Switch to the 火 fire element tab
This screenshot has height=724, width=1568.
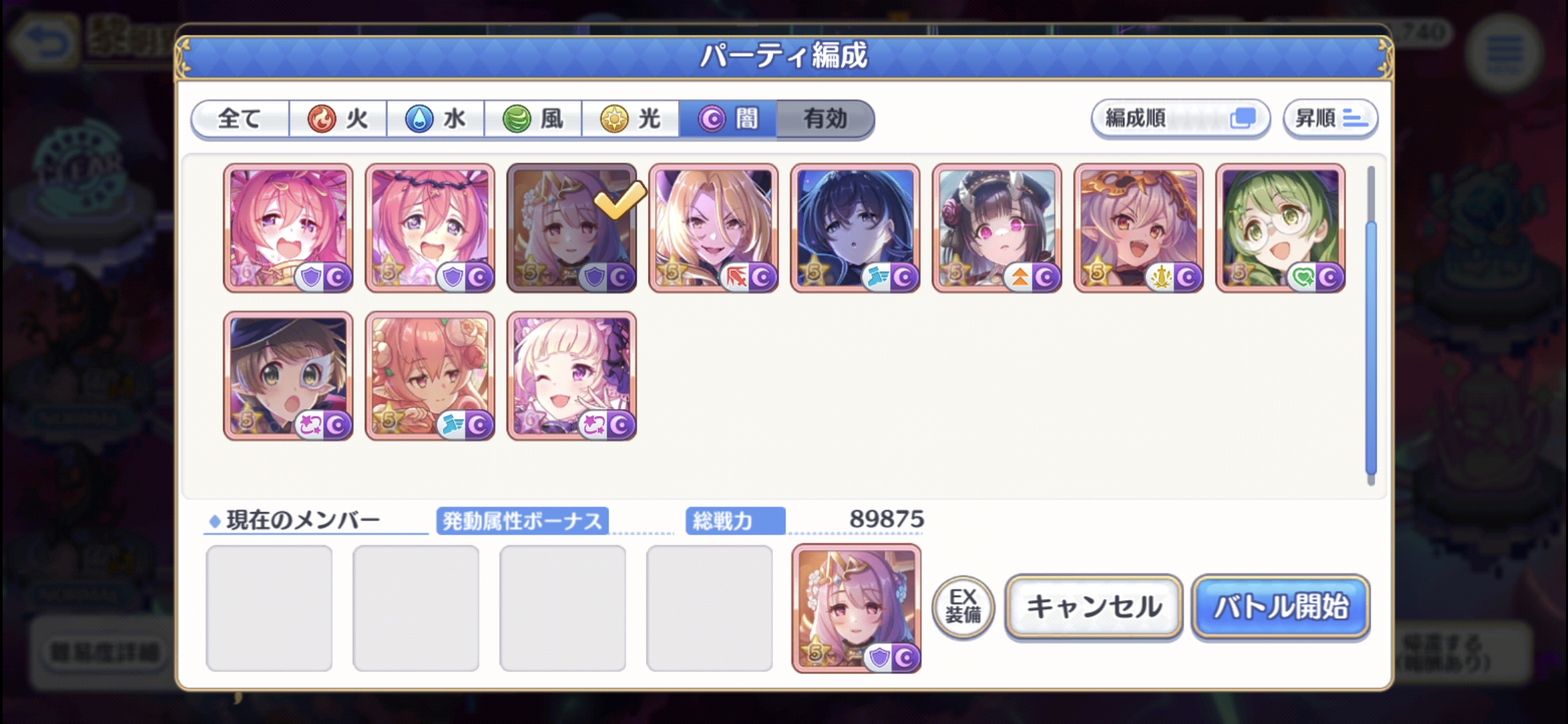click(x=338, y=119)
